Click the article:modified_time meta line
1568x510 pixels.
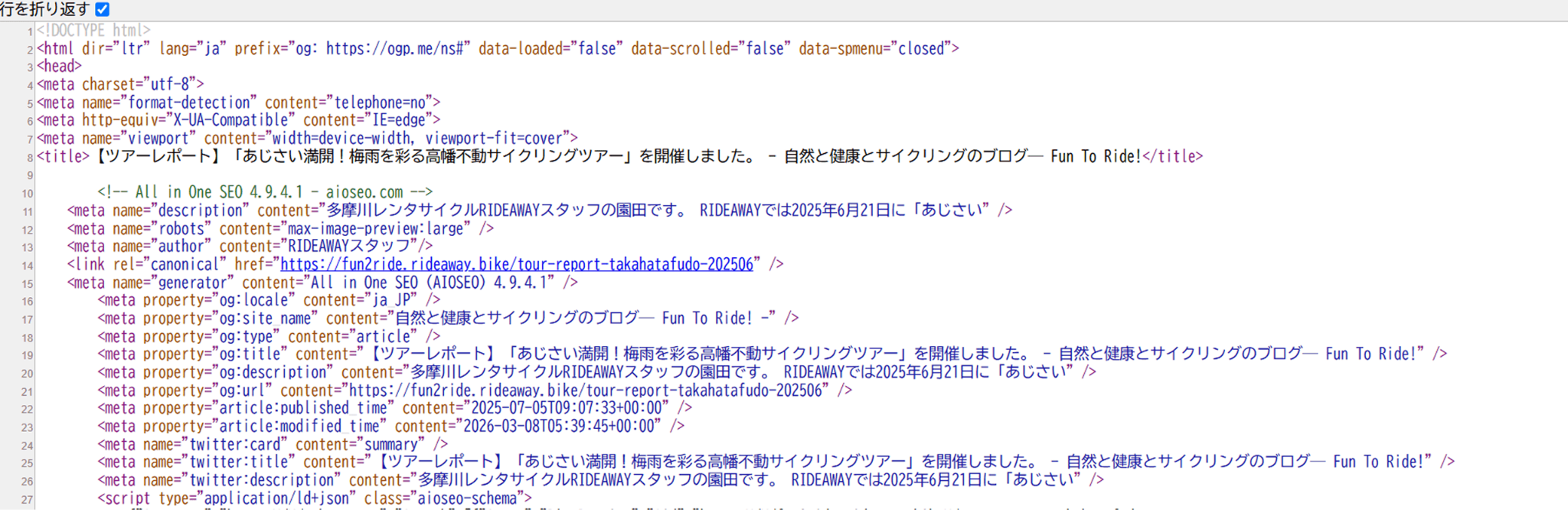click(x=390, y=427)
